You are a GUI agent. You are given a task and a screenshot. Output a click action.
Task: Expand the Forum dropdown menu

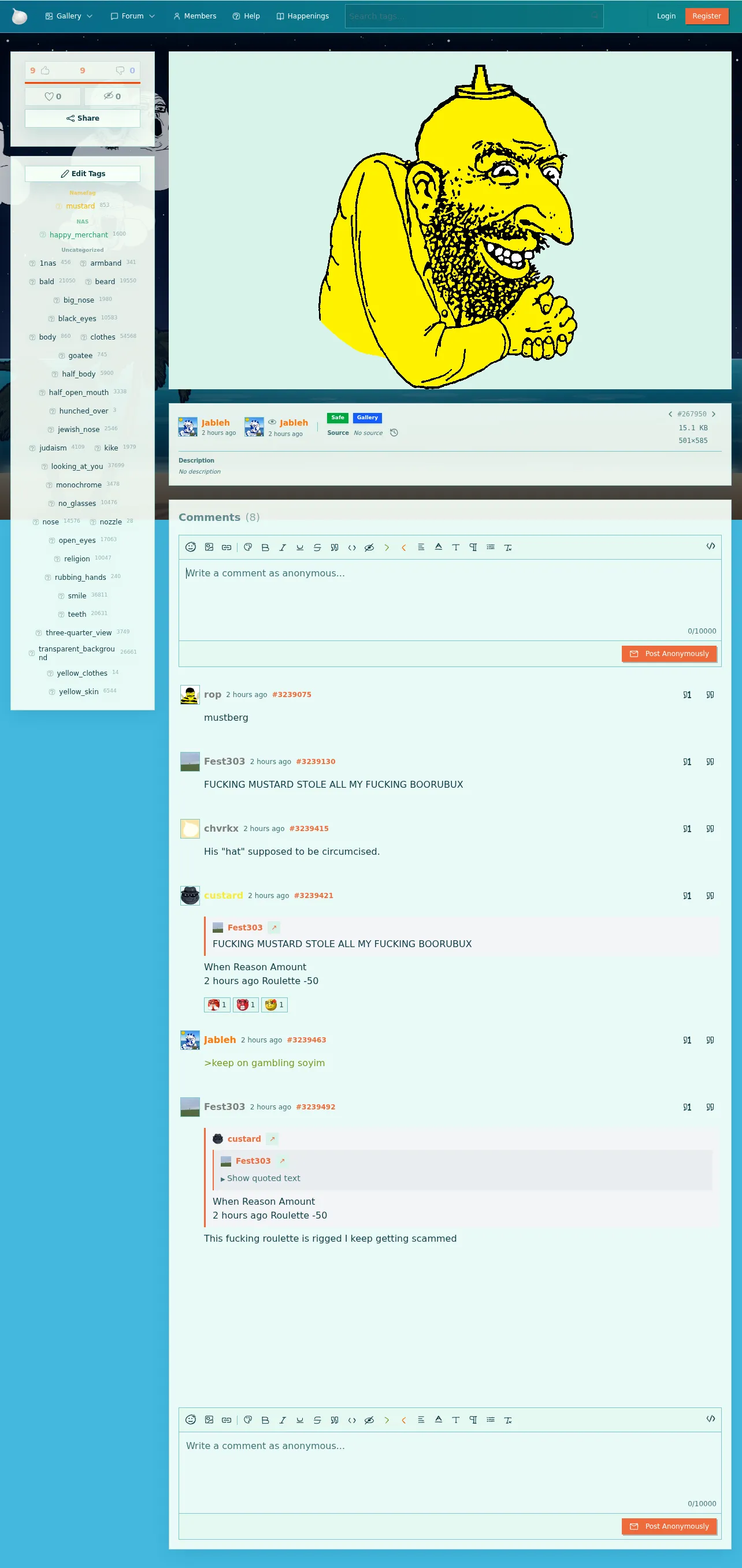[x=133, y=16]
